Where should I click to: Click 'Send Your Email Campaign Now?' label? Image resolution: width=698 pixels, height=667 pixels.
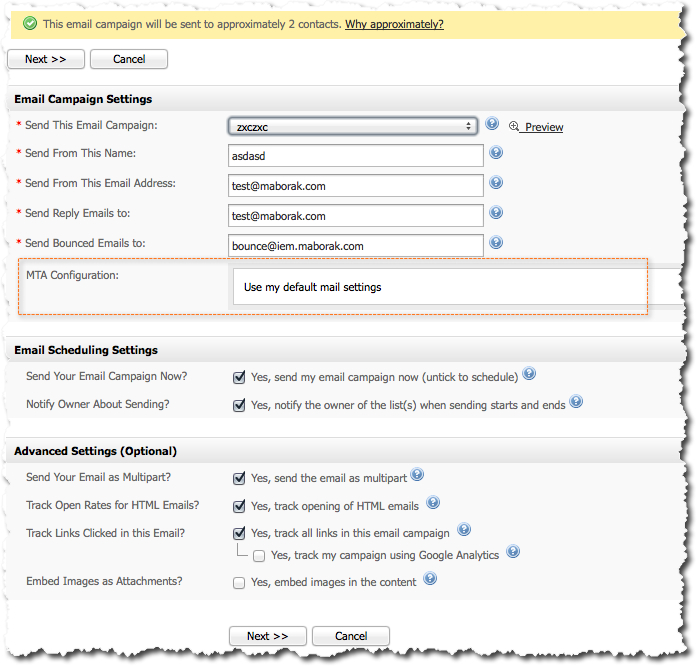107,376
